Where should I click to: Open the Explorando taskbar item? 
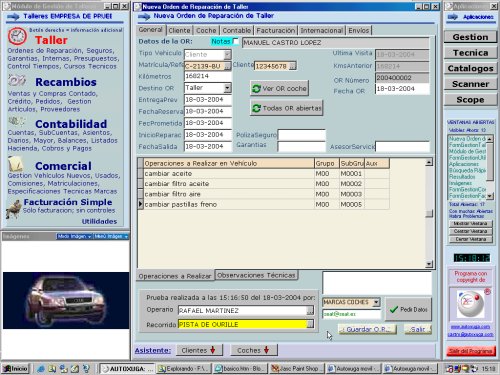184,368
